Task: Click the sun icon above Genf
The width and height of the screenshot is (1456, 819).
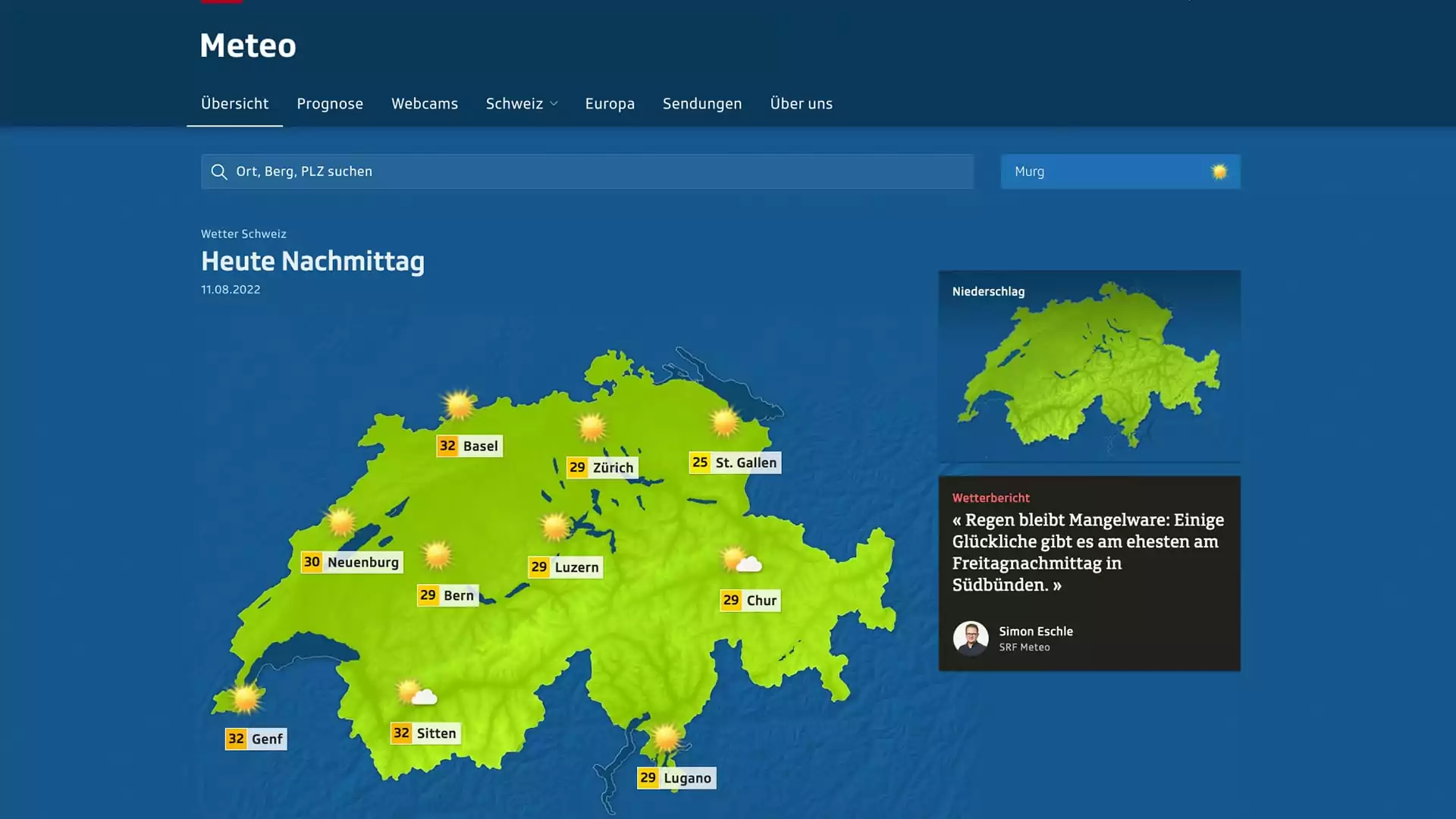Action: point(246,698)
